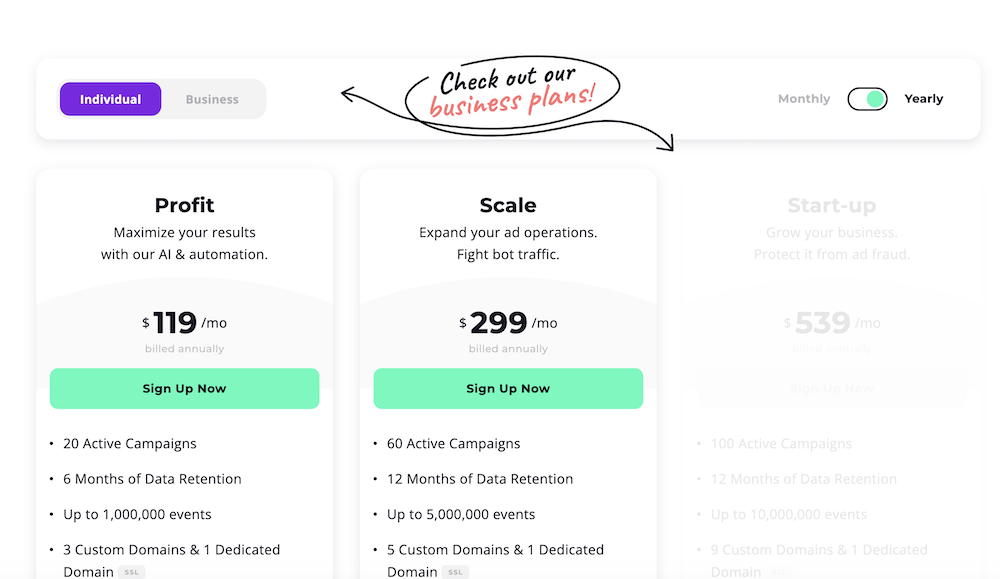Toggle the Monthly/Yearly billing switch
This screenshot has height=579, width=1000.
[x=867, y=99]
